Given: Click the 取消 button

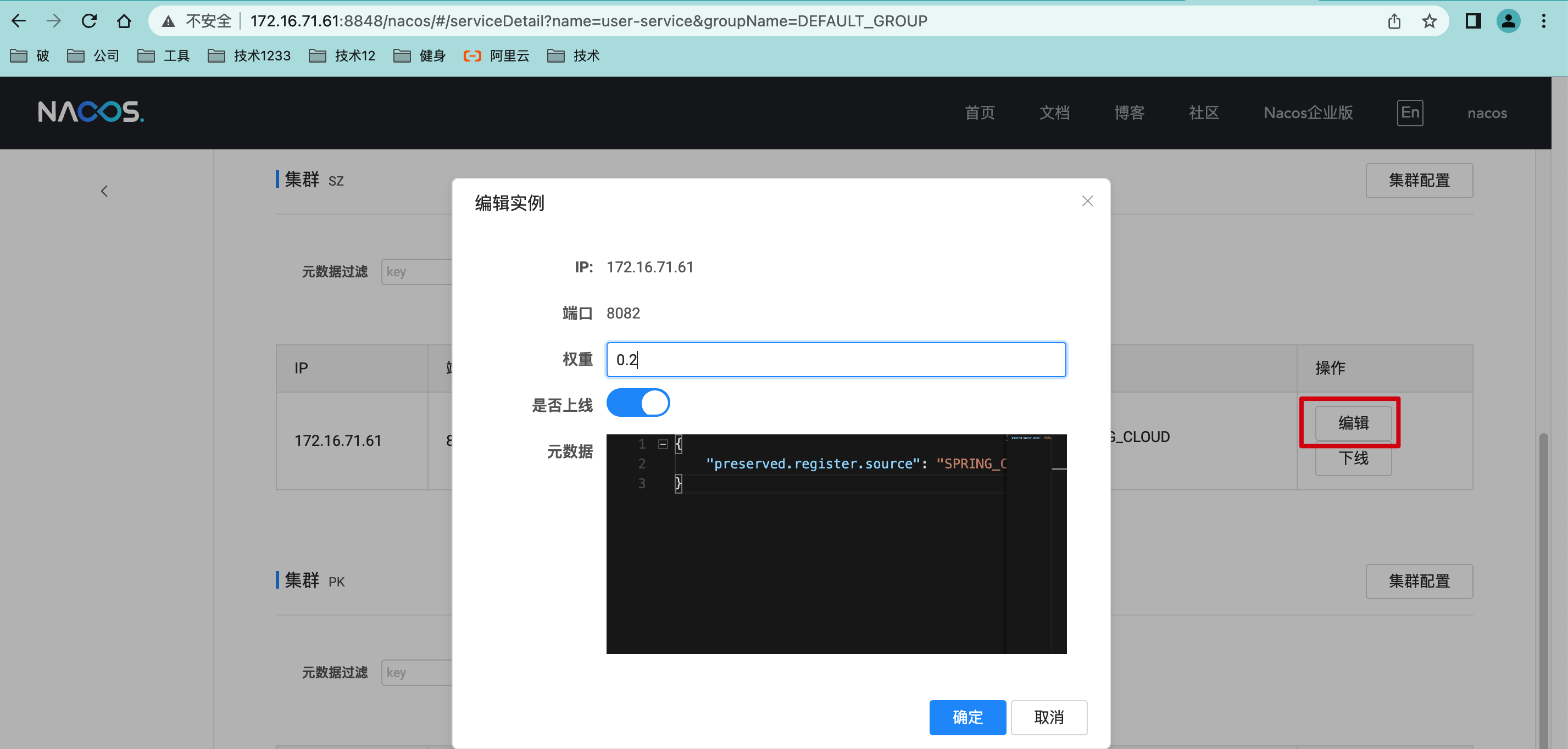Looking at the screenshot, I should [x=1048, y=717].
